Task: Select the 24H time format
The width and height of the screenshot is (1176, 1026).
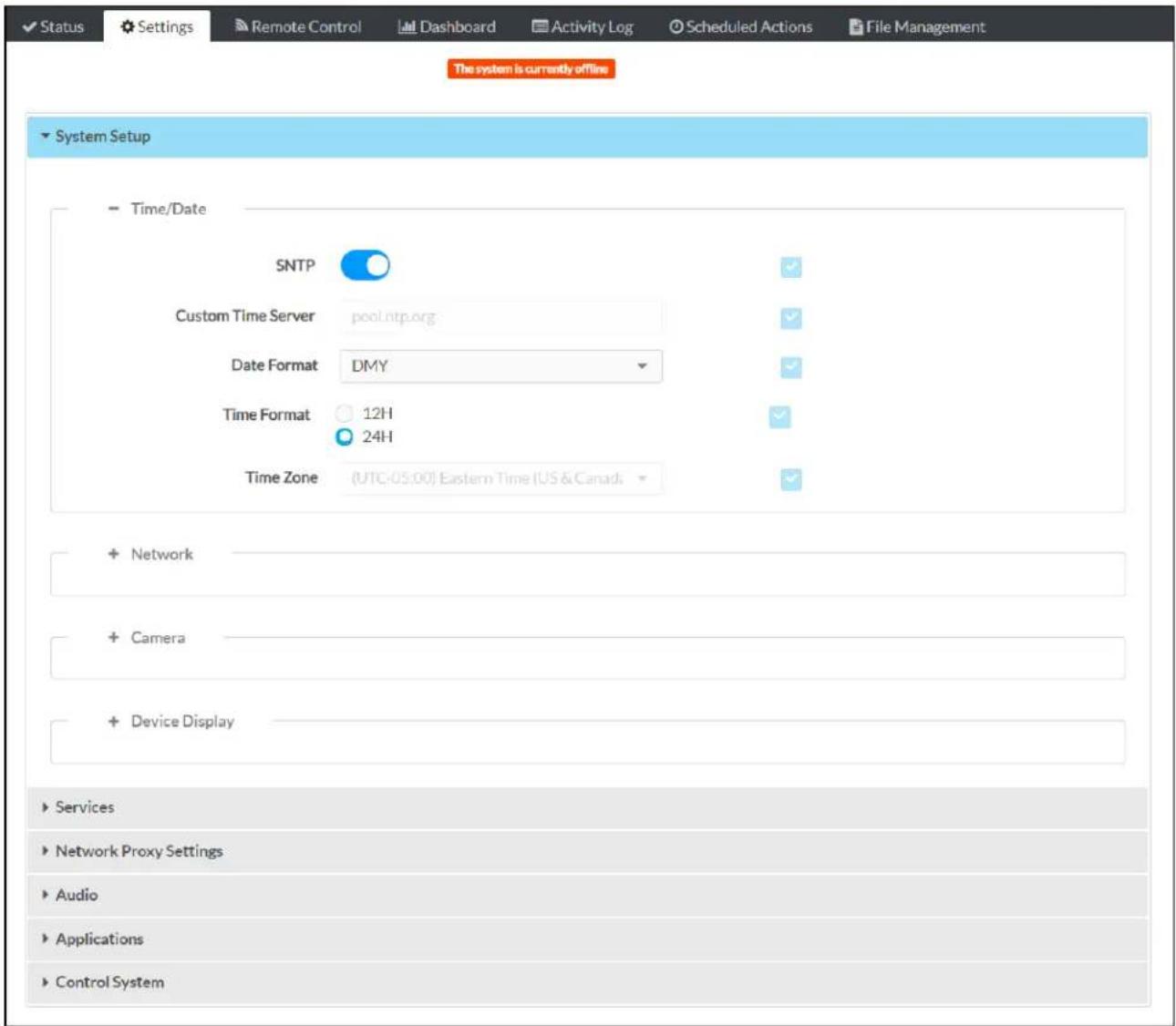Action: coord(345,437)
